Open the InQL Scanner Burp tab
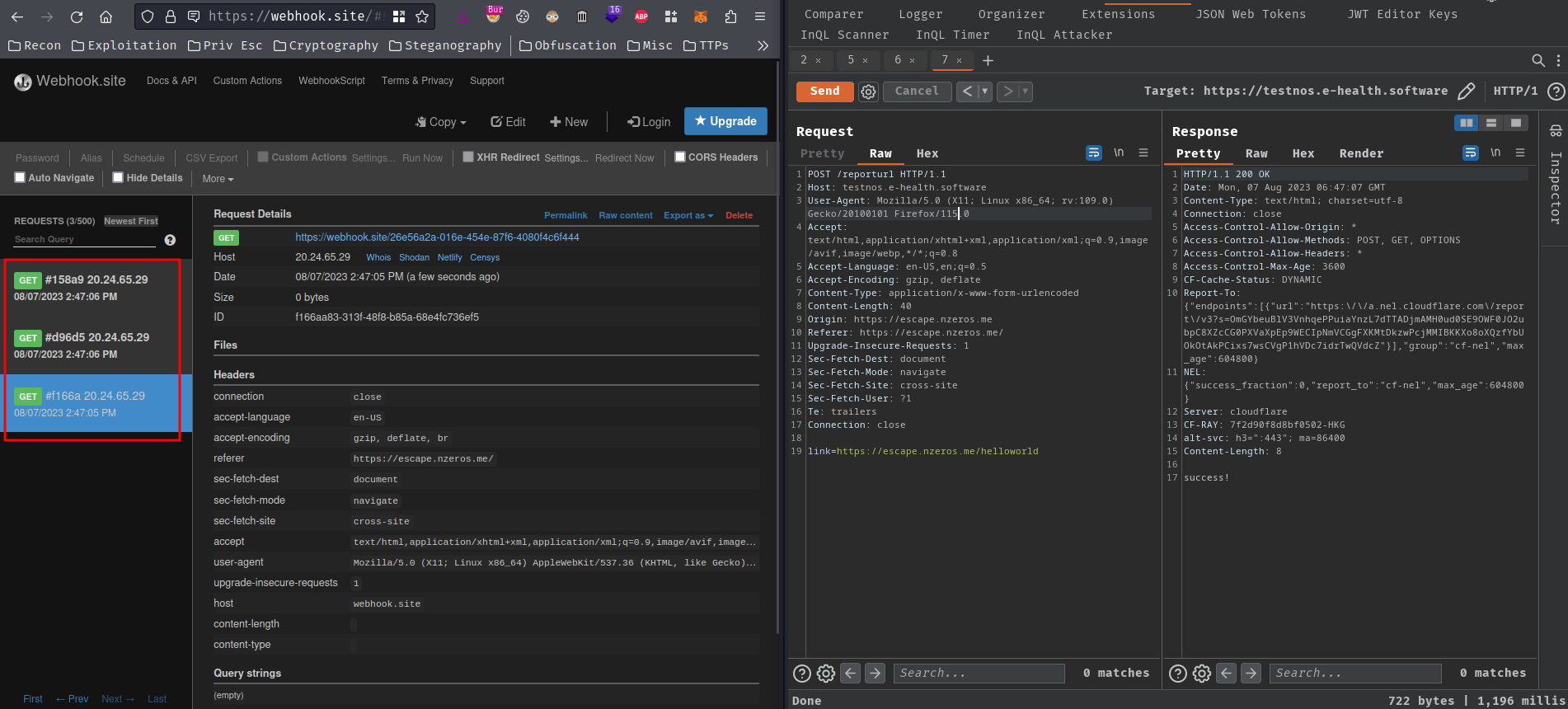Screen dimensions: 1568x709 (x=844, y=35)
